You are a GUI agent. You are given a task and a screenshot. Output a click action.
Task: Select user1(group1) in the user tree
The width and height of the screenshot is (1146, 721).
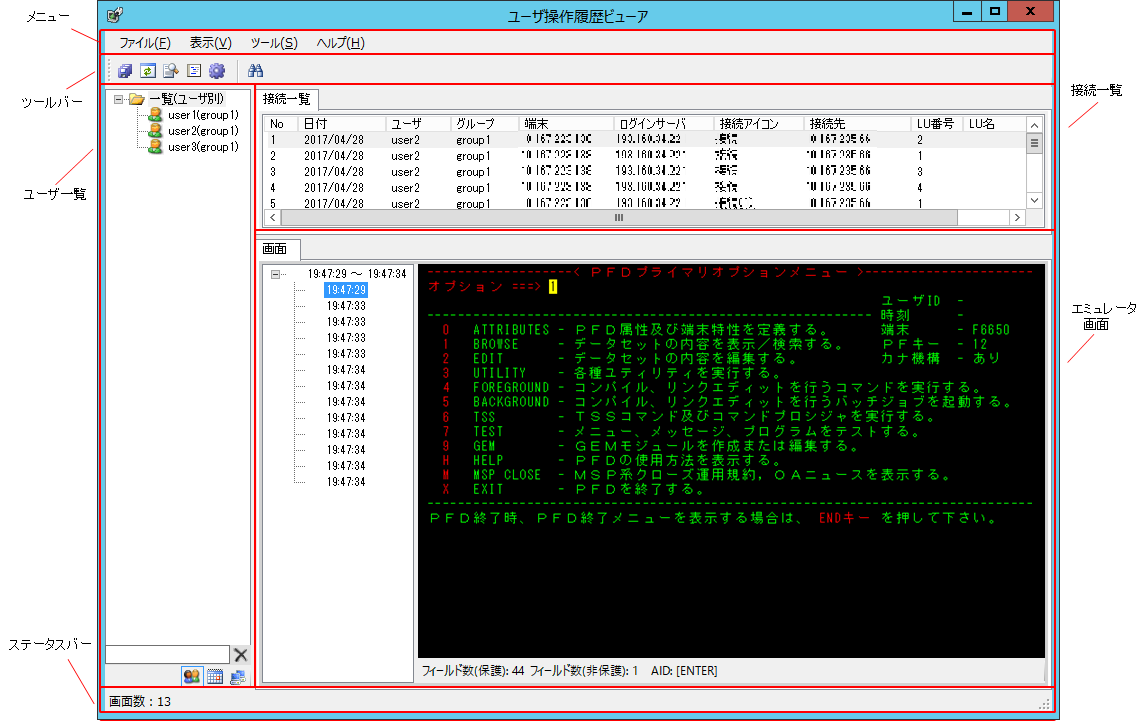(203, 115)
